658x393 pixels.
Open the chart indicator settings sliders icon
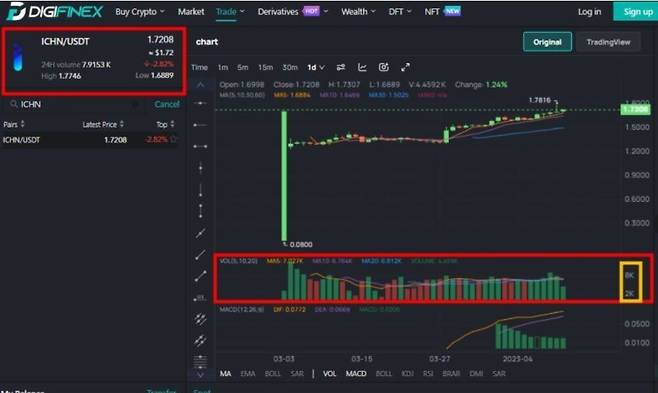pos(341,67)
